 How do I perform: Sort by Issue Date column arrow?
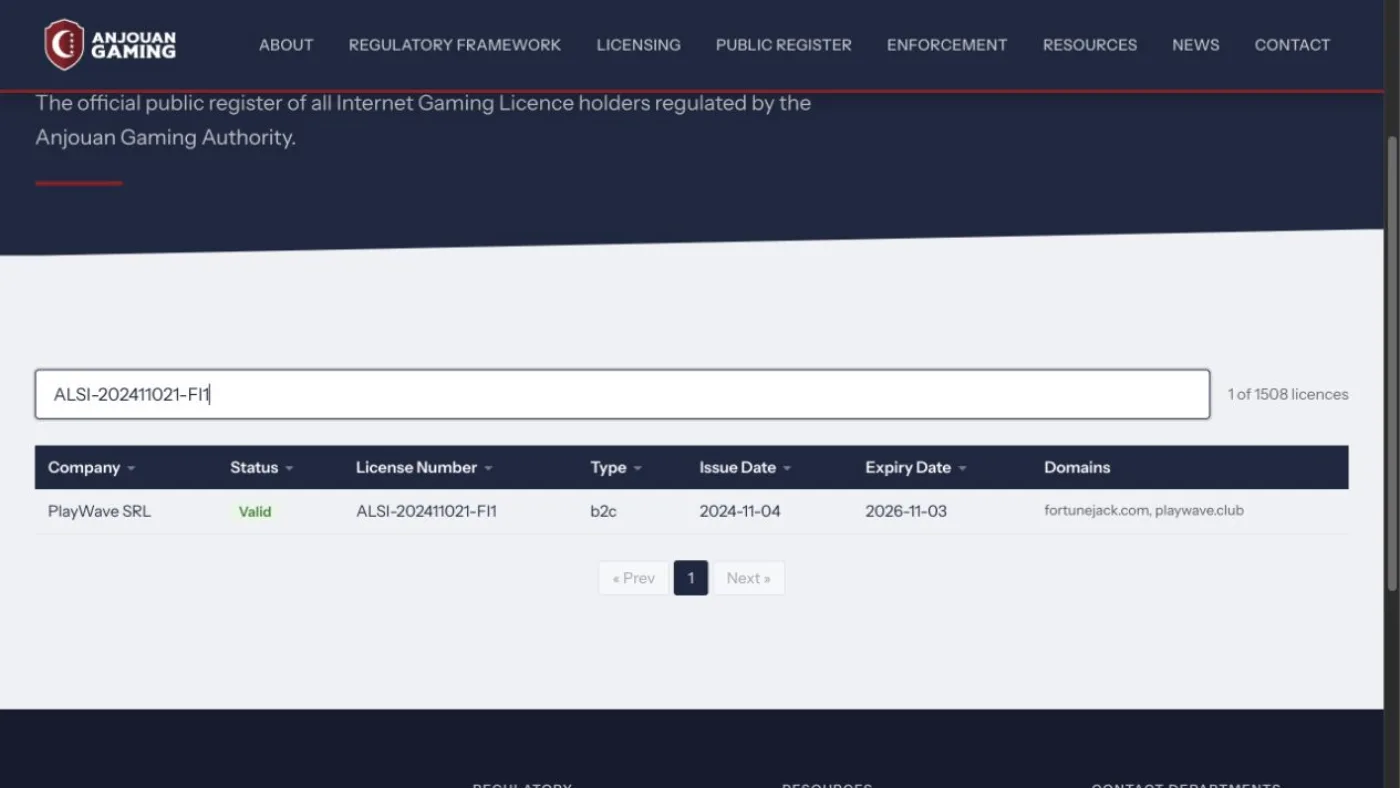coord(787,468)
